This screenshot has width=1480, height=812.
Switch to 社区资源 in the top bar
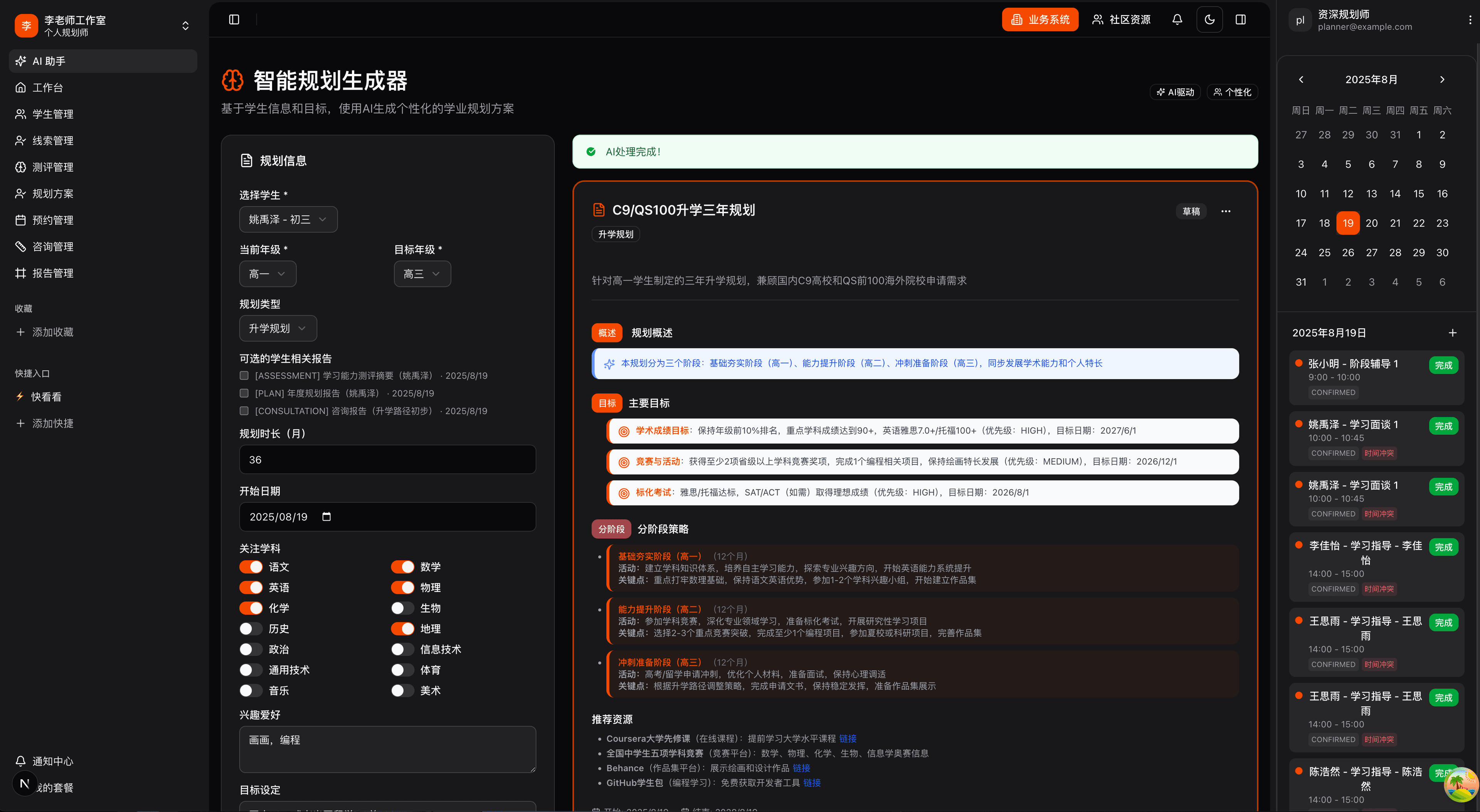(x=1121, y=19)
